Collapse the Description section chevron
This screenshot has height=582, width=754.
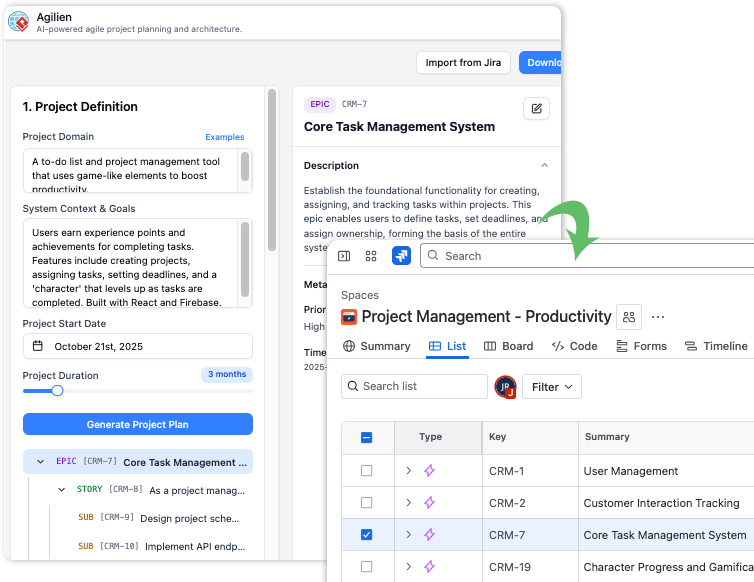coord(544,166)
